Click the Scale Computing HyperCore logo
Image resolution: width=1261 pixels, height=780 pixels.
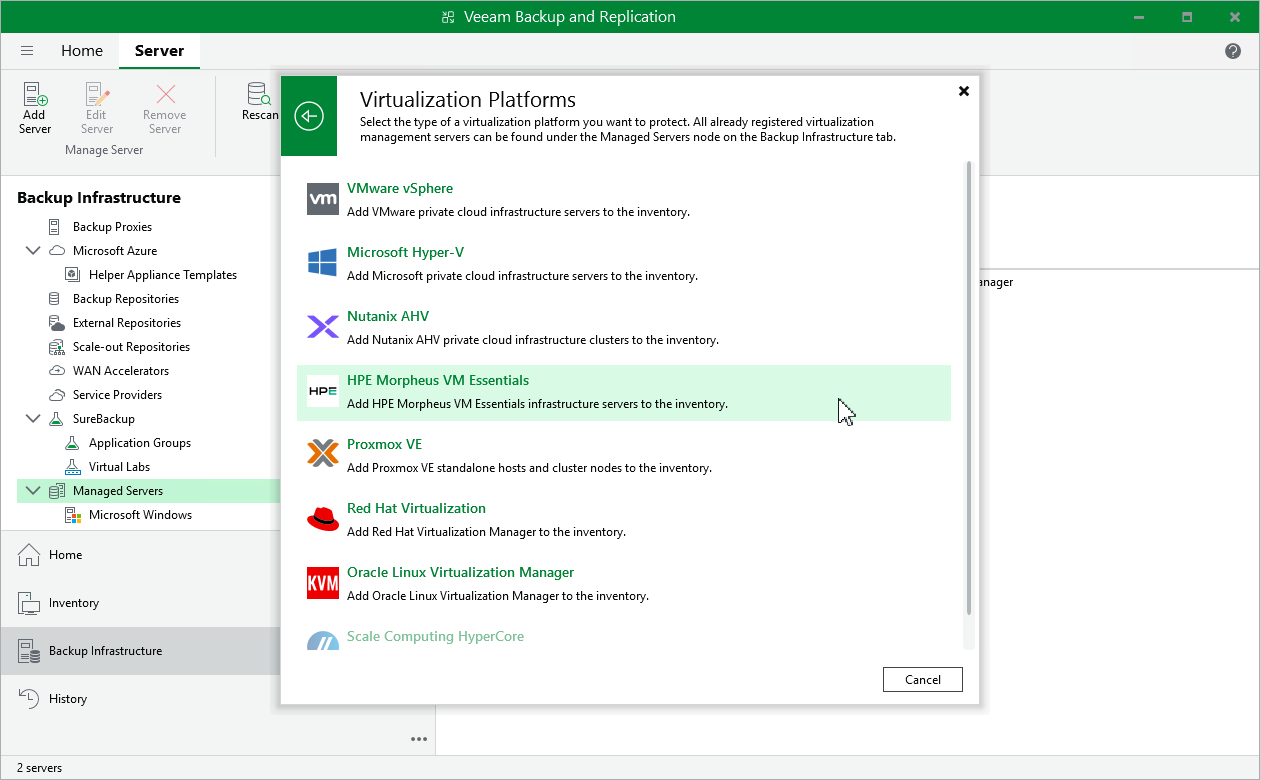click(323, 641)
